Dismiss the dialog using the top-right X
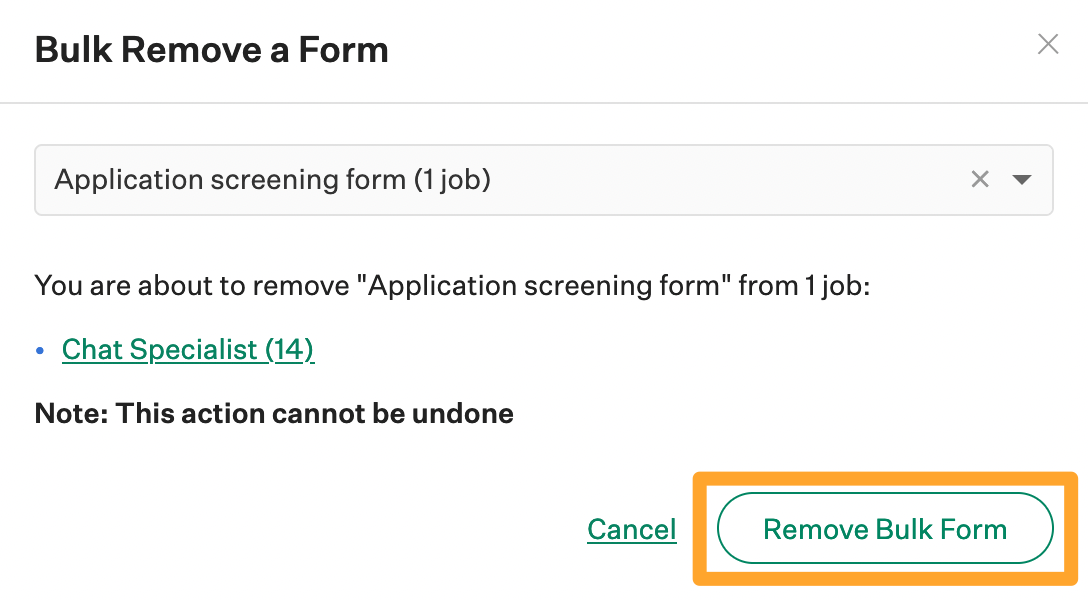1088x600 pixels. click(1047, 44)
